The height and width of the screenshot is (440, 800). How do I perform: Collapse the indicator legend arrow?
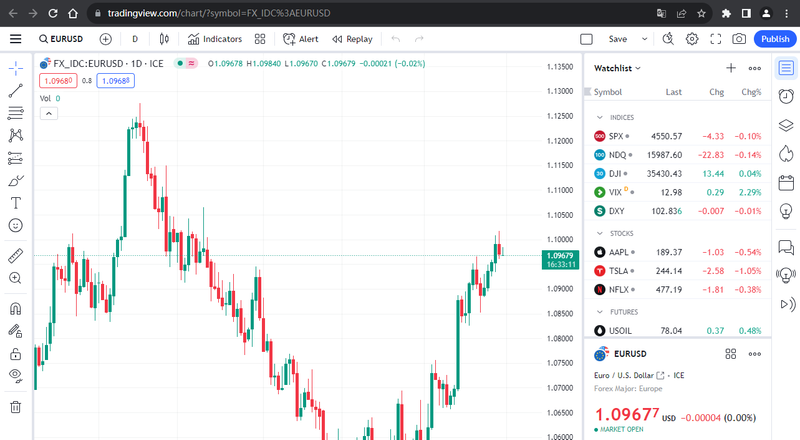49,113
